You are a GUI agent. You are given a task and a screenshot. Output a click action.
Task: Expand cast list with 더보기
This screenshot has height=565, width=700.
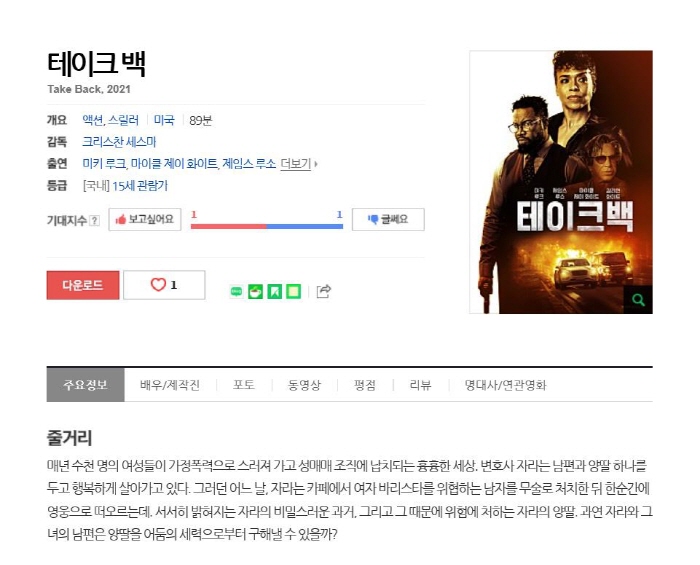pyautogui.click(x=298, y=164)
